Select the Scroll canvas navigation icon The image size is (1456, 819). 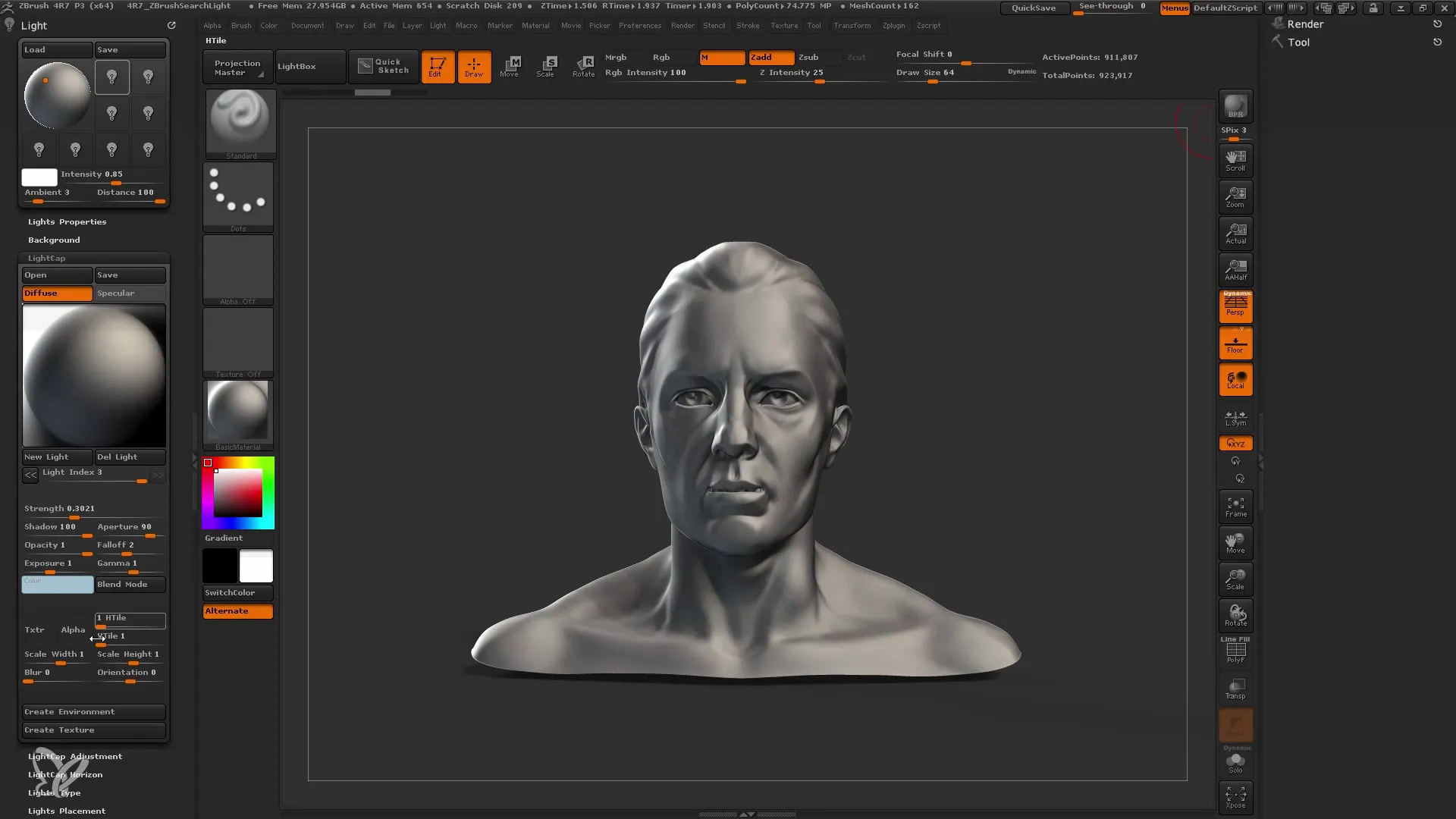point(1235,160)
